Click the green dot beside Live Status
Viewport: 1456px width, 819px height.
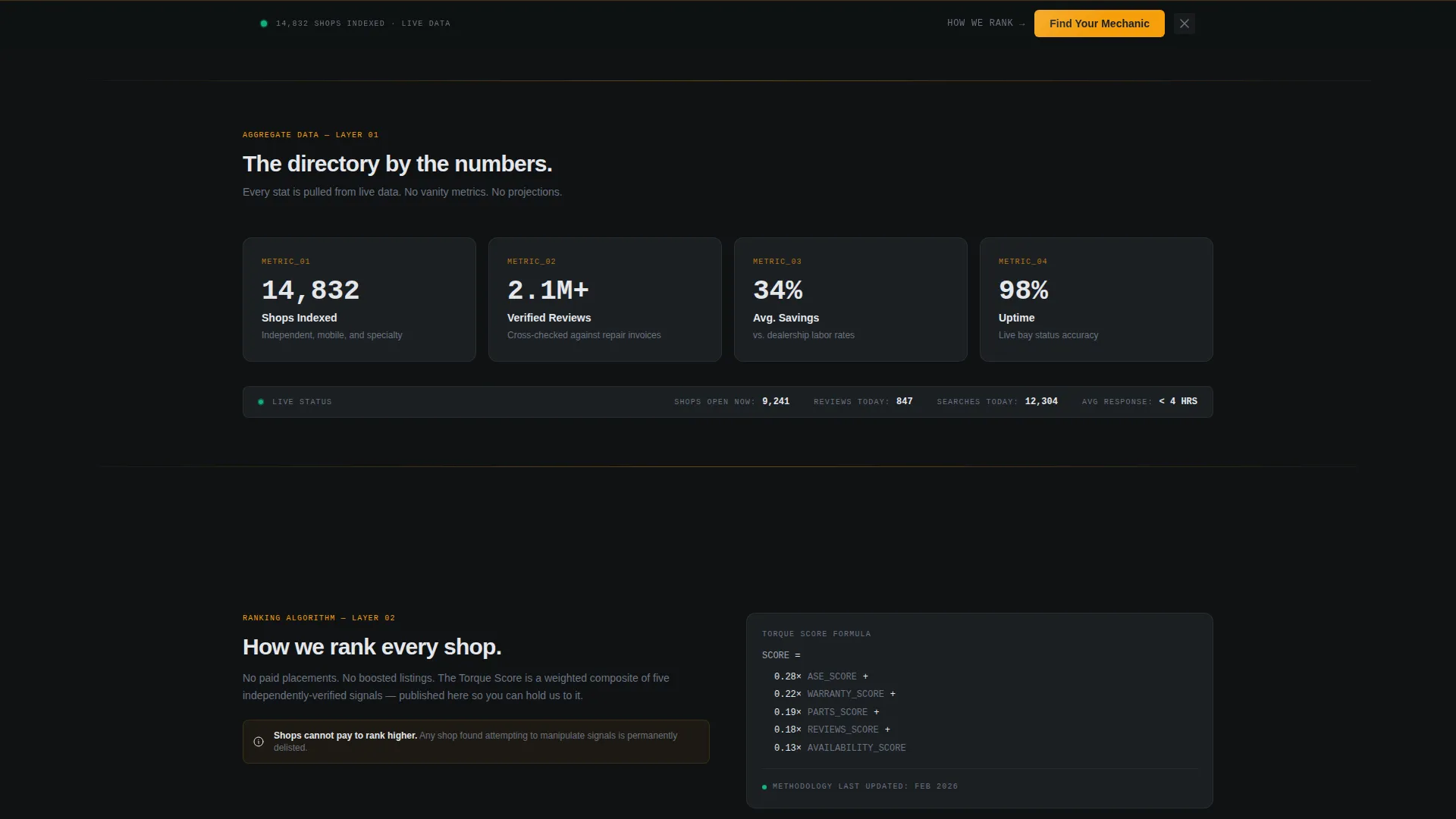[x=261, y=402]
